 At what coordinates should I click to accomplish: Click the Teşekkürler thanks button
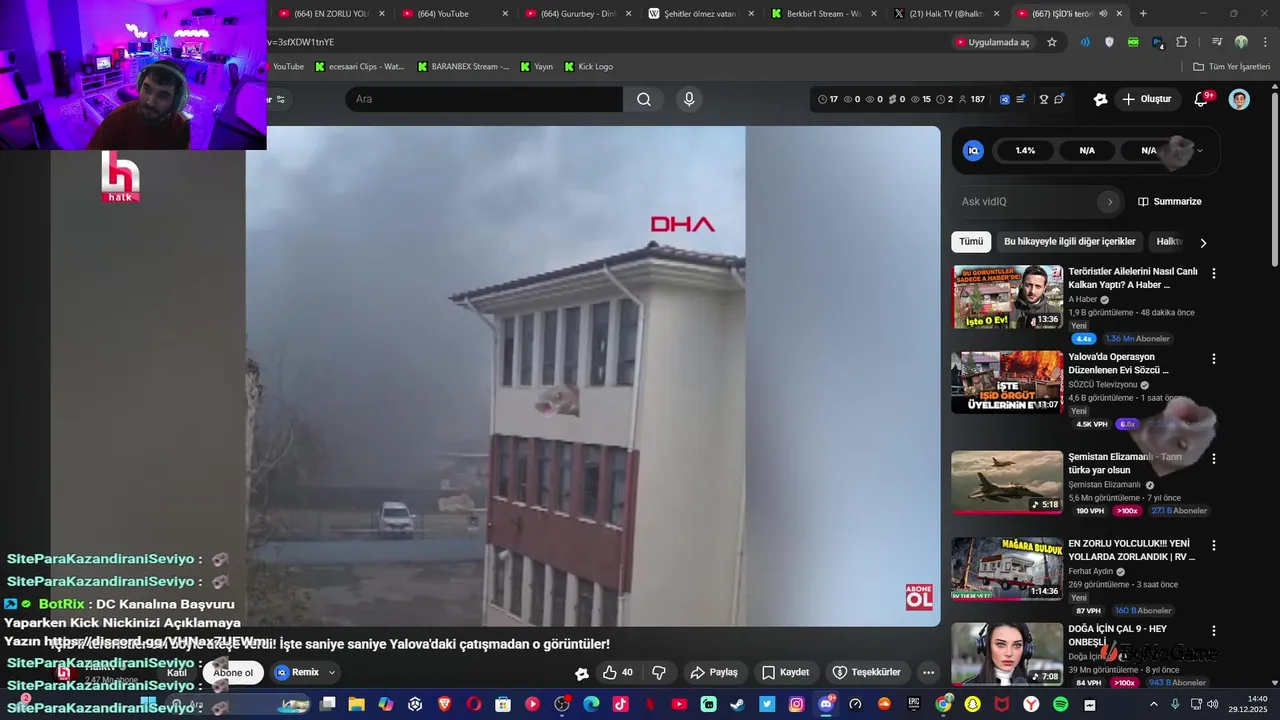867,672
